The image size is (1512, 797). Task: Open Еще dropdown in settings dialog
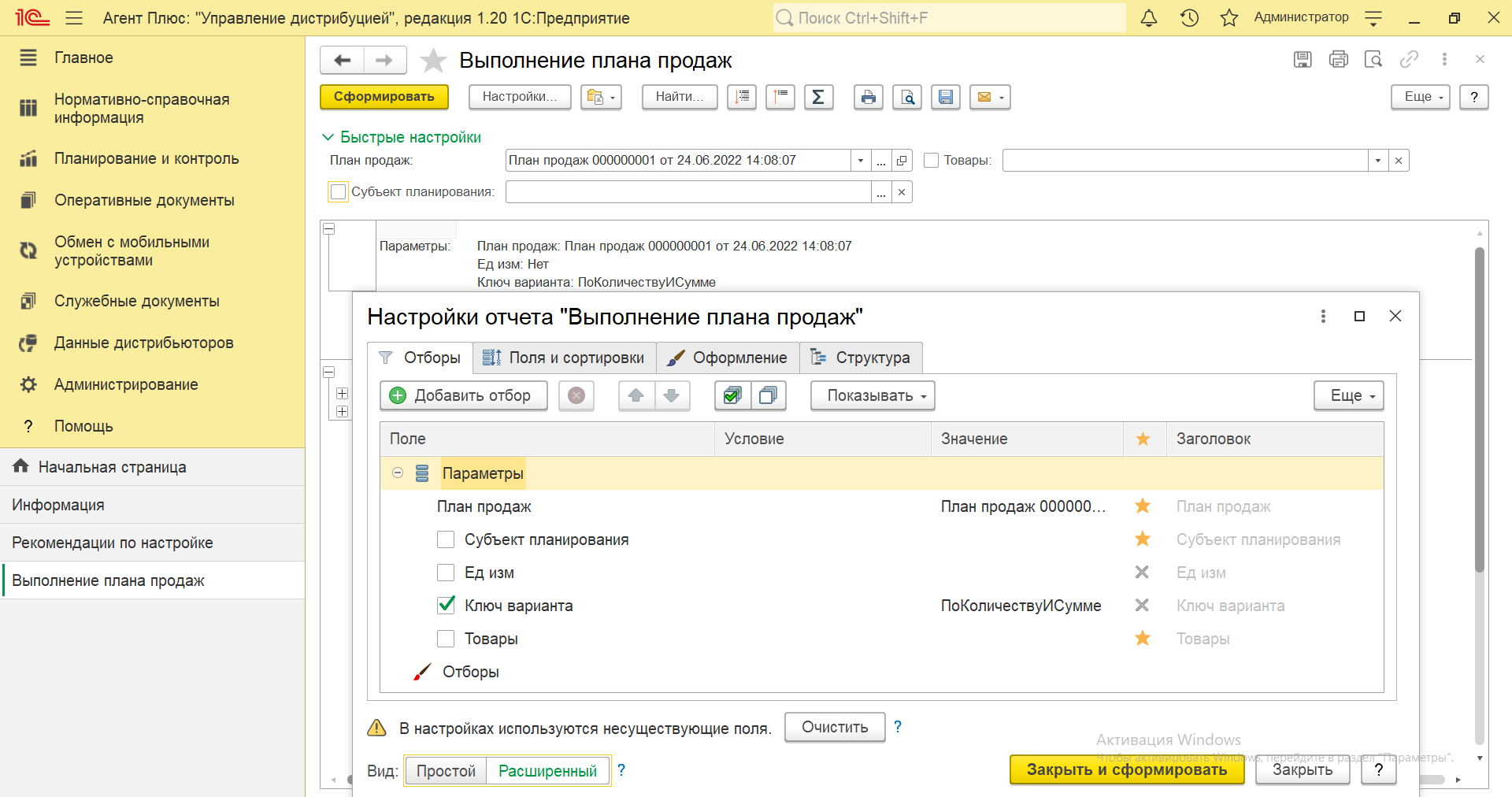1349,395
